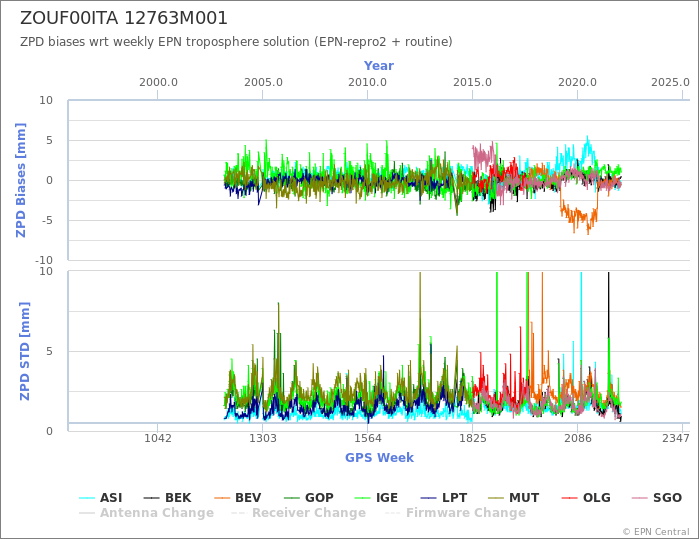Click the GPS Week axis title
The width and height of the screenshot is (700, 540).
point(379,457)
